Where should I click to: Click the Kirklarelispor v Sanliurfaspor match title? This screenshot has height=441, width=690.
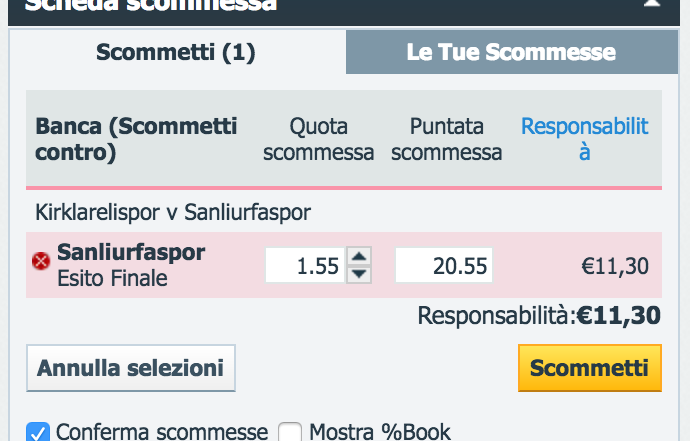point(173,212)
